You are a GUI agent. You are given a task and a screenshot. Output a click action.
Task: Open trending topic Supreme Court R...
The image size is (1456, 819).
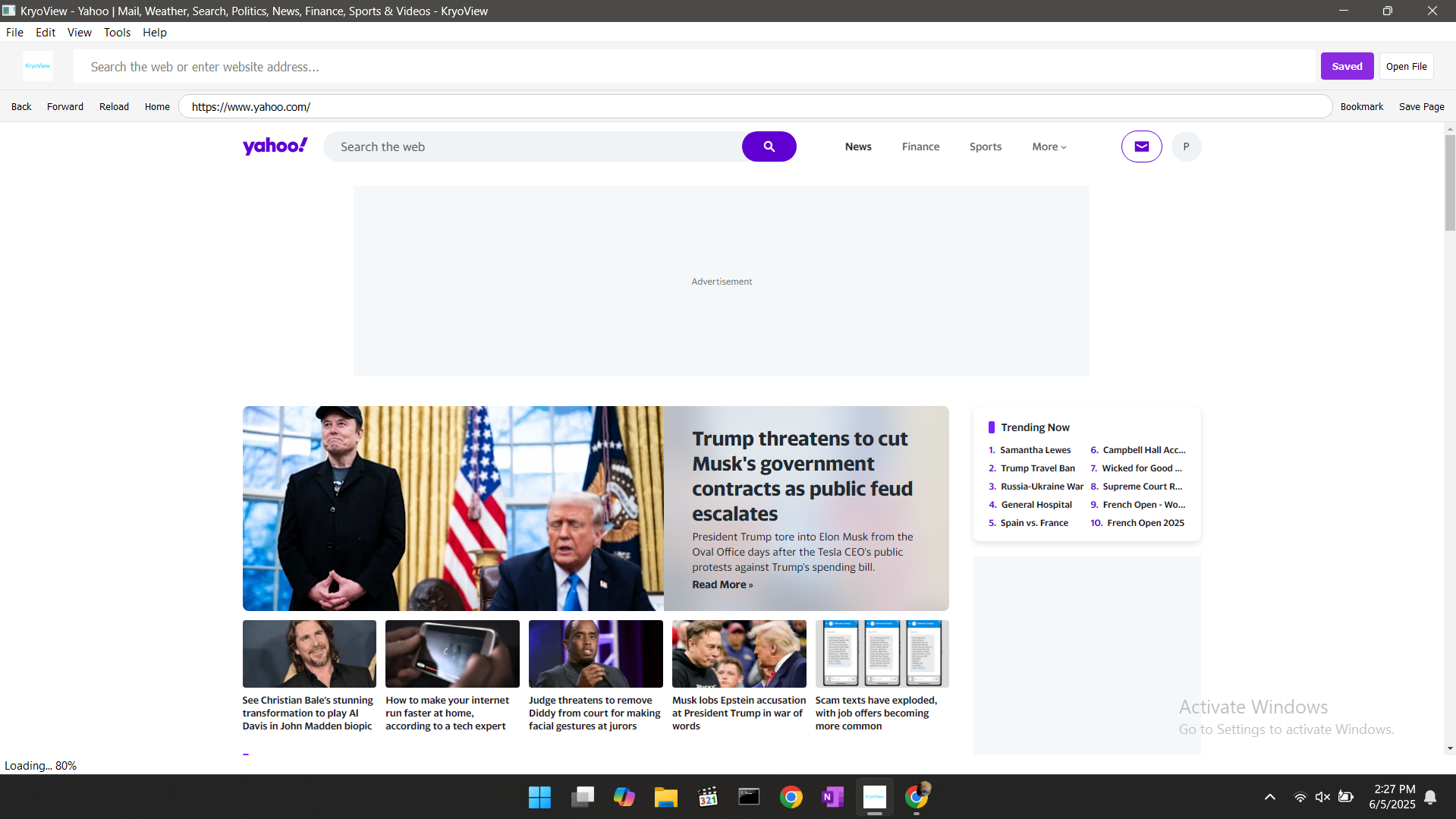(1143, 487)
